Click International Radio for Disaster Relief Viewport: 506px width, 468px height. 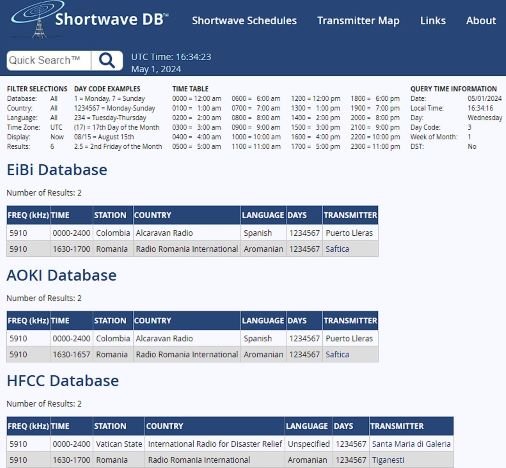tap(215, 444)
